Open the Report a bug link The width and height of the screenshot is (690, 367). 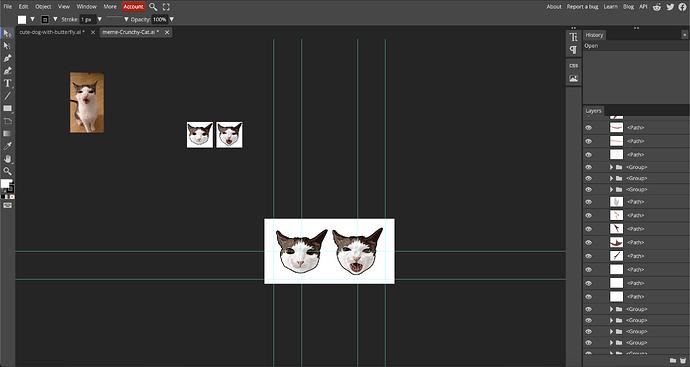tap(582, 7)
